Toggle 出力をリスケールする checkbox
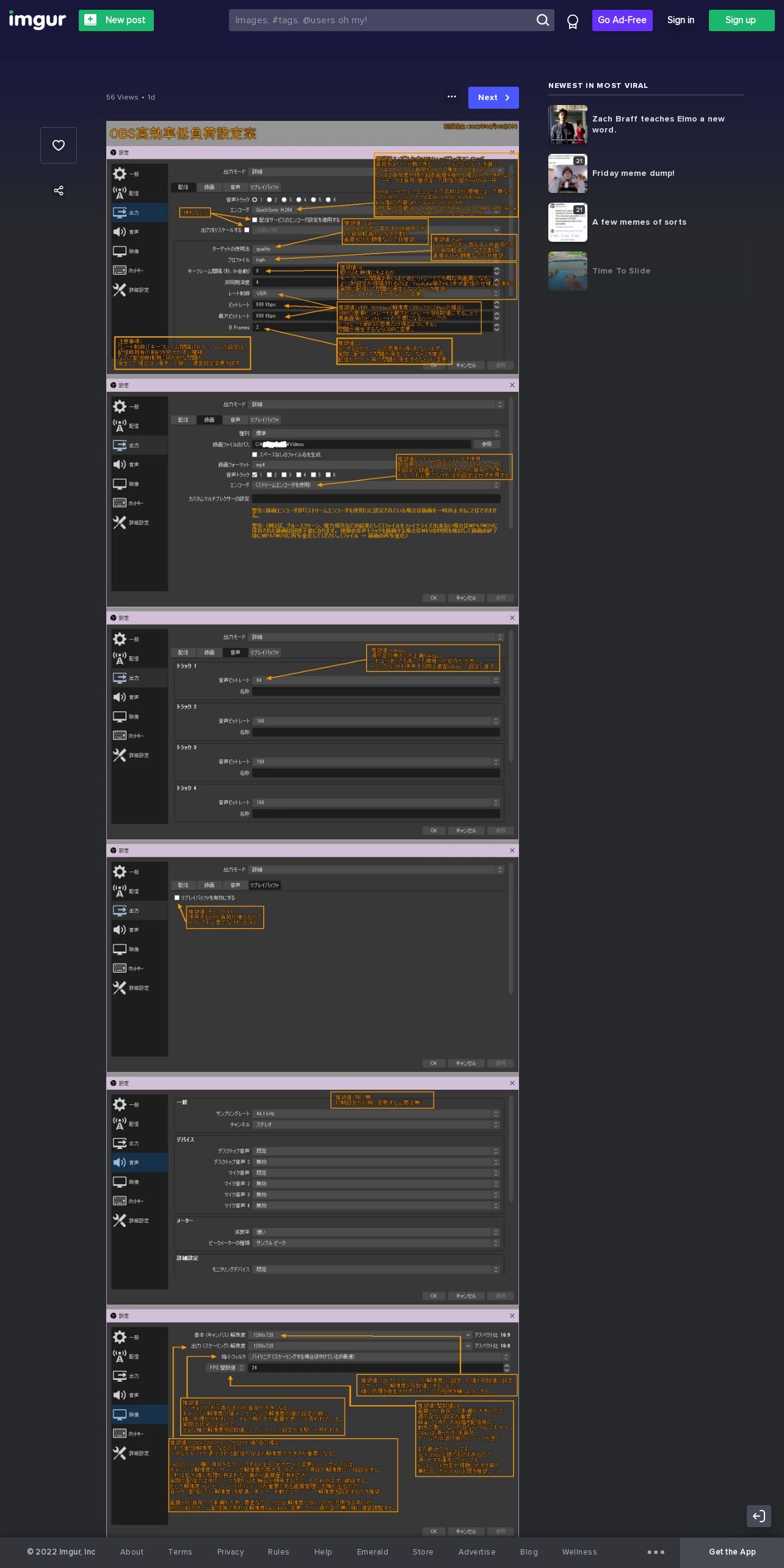 pyautogui.click(x=247, y=230)
